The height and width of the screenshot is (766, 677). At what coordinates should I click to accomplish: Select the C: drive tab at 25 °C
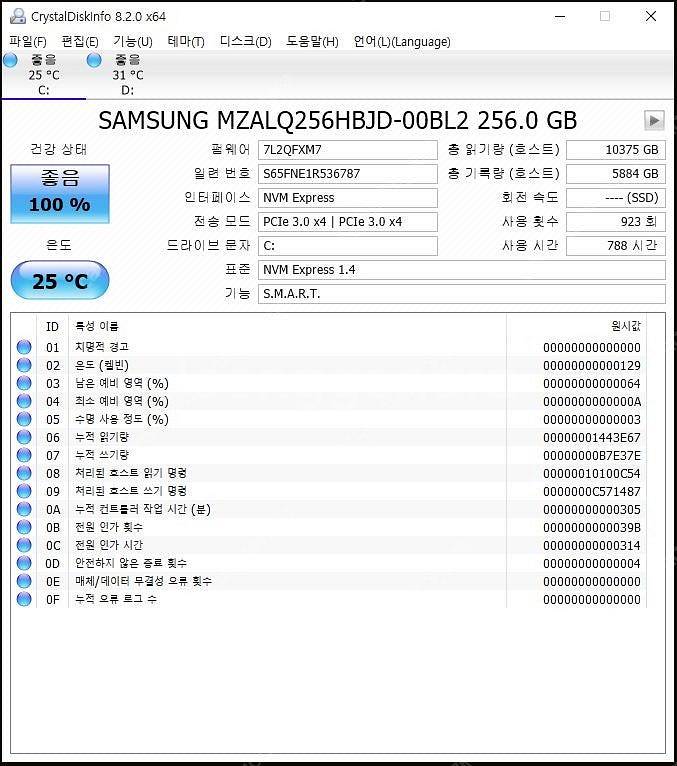(x=43, y=75)
